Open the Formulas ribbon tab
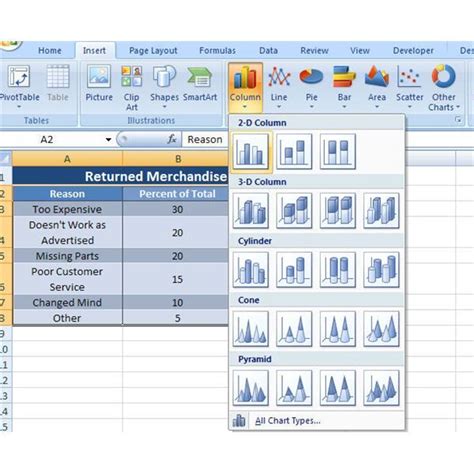The width and height of the screenshot is (474, 474). tap(217, 51)
